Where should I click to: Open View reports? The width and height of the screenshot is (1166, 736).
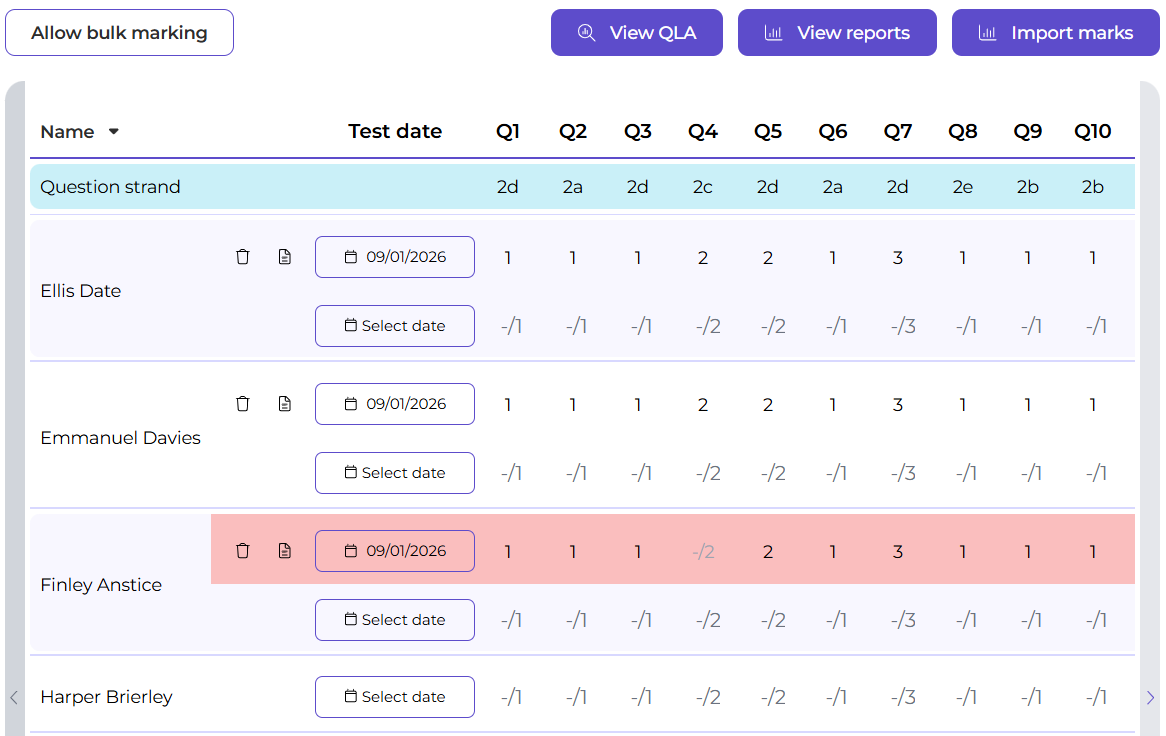[837, 33]
